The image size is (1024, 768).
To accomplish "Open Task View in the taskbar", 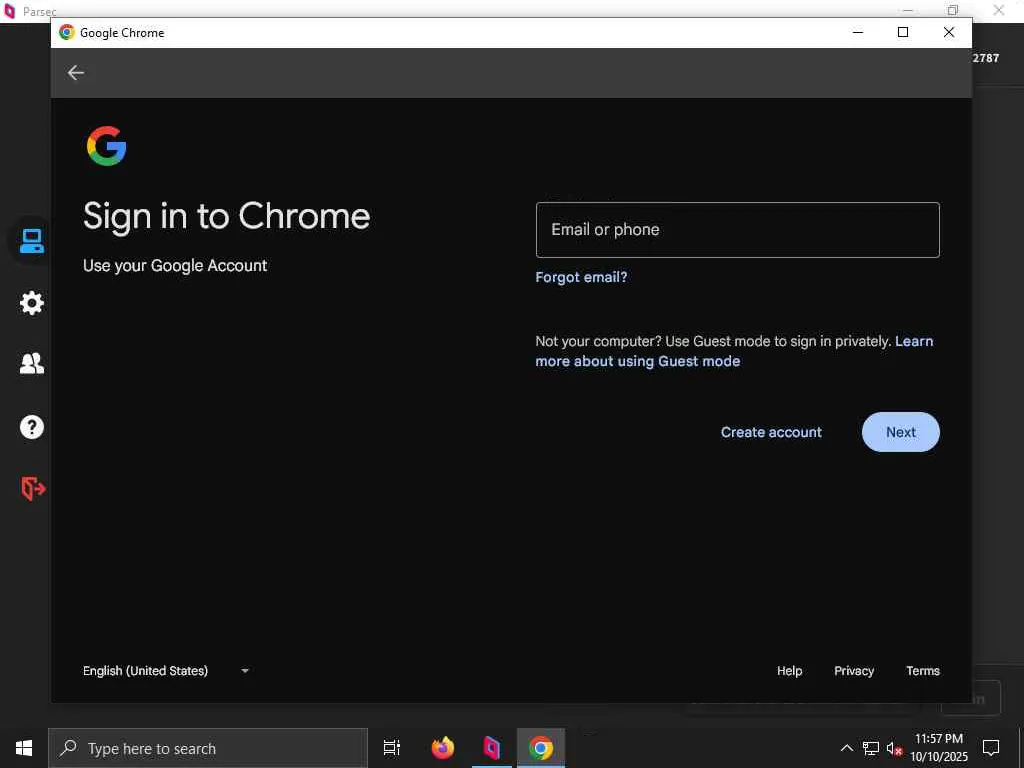I will 391,748.
